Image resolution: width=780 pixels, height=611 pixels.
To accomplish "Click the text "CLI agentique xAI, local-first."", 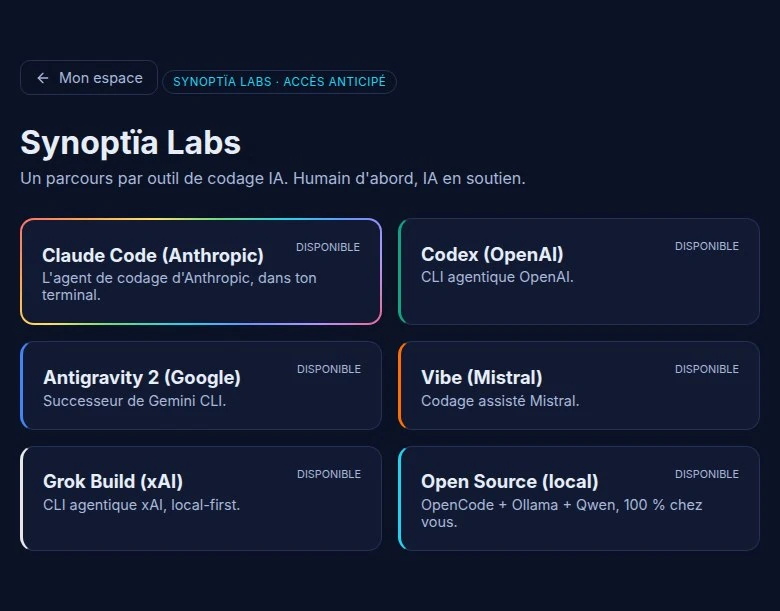I will point(142,505).
